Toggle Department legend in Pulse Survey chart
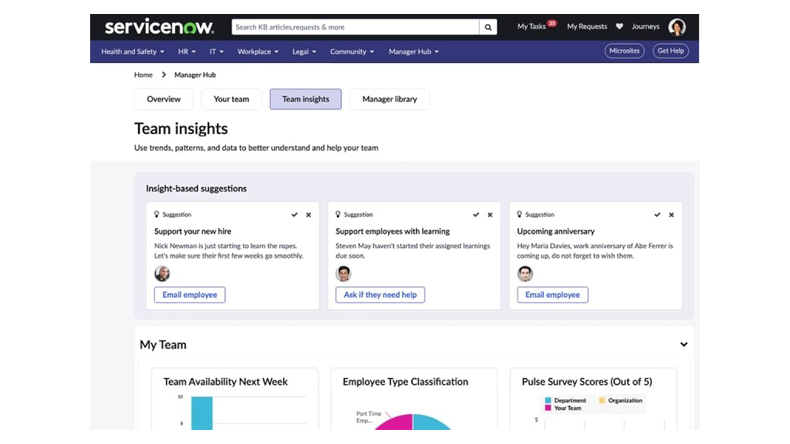 coord(567,400)
